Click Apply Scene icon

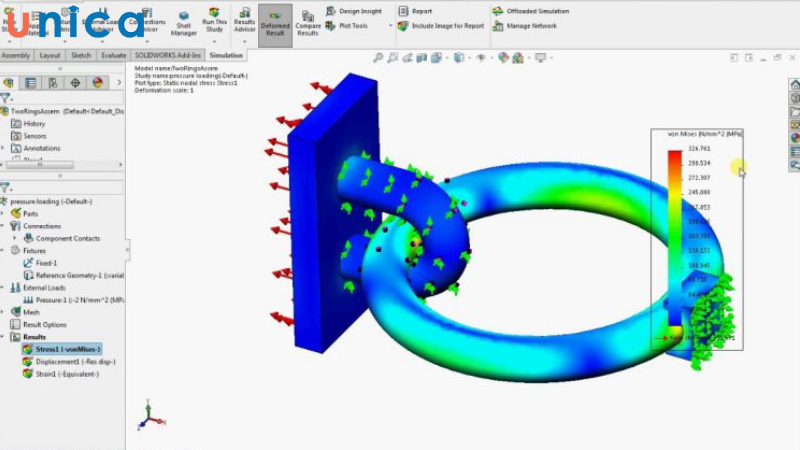[518, 58]
